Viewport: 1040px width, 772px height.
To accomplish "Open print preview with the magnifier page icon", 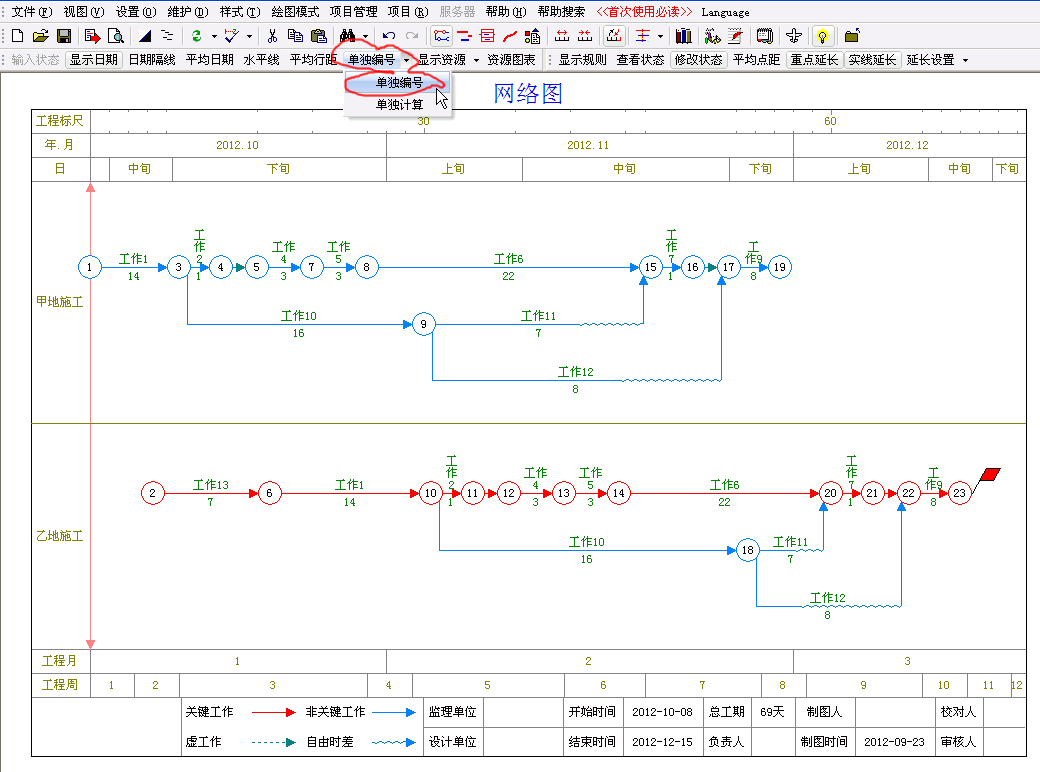I will click(115, 36).
